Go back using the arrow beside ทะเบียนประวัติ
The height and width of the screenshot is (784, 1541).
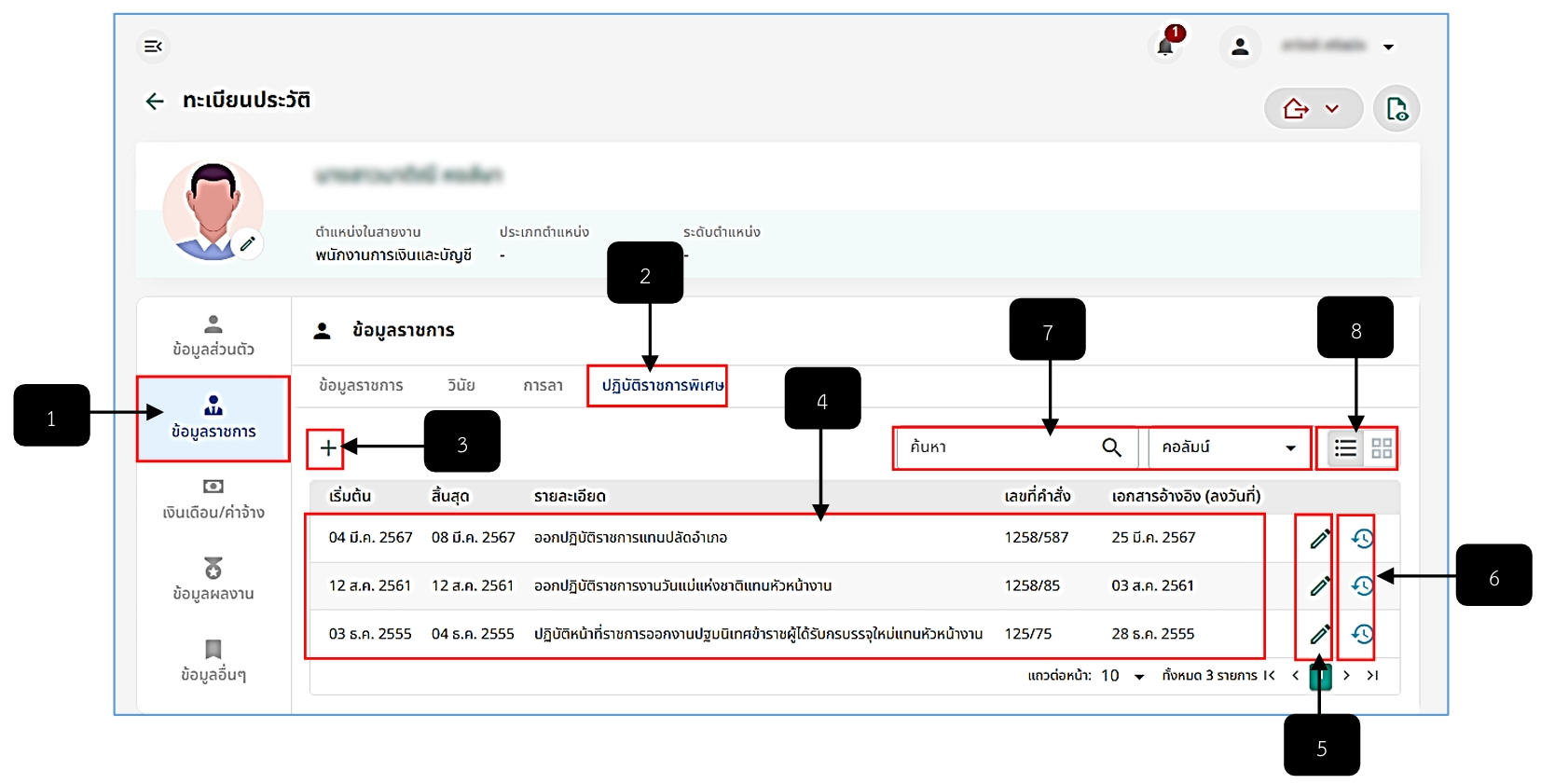click(155, 101)
